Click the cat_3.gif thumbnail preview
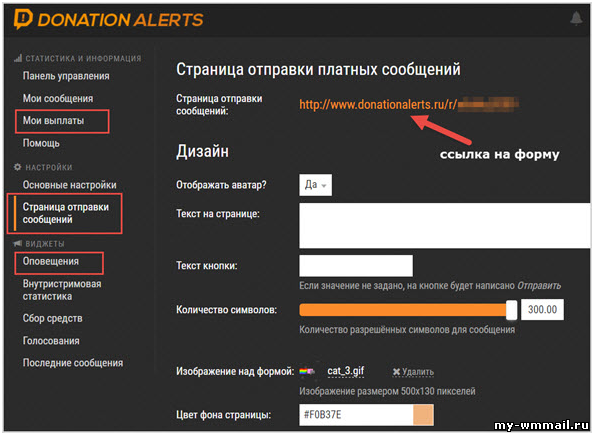 tap(306, 371)
